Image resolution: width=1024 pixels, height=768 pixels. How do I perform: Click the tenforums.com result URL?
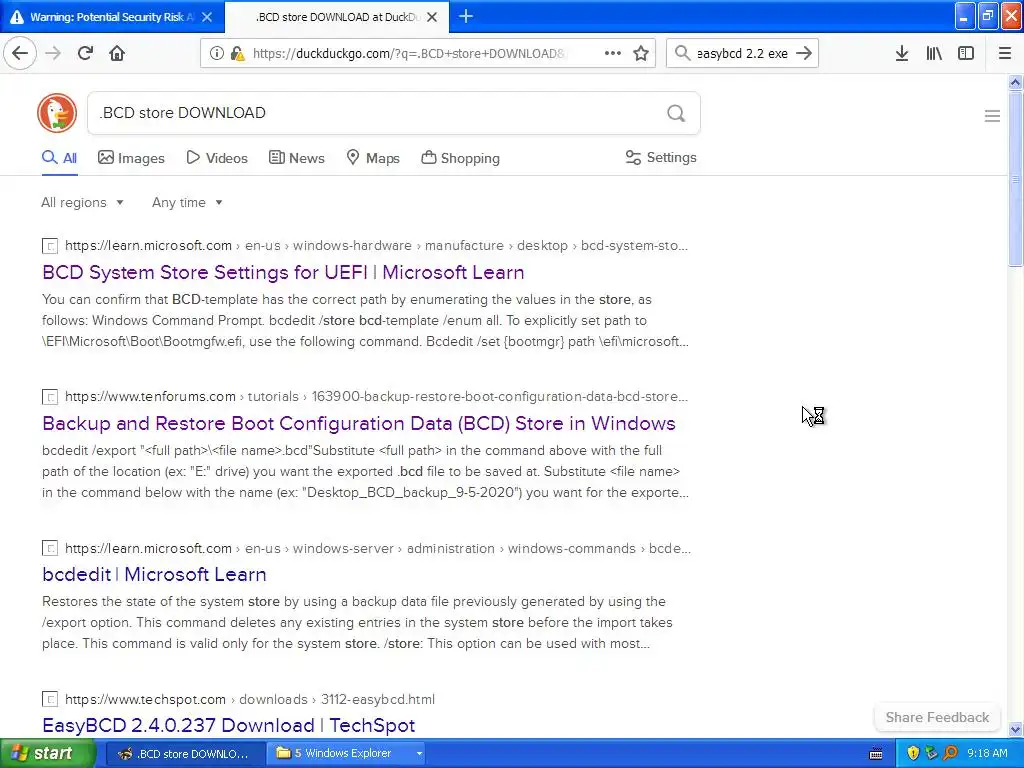tap(376, 396)
